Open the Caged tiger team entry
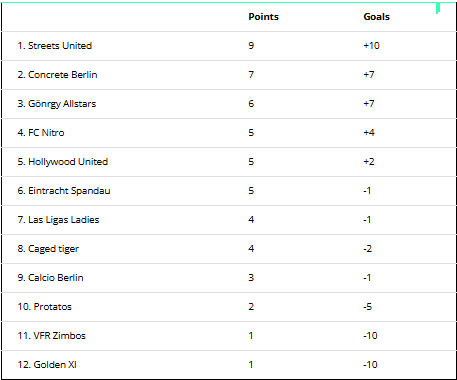 (48, 249)
